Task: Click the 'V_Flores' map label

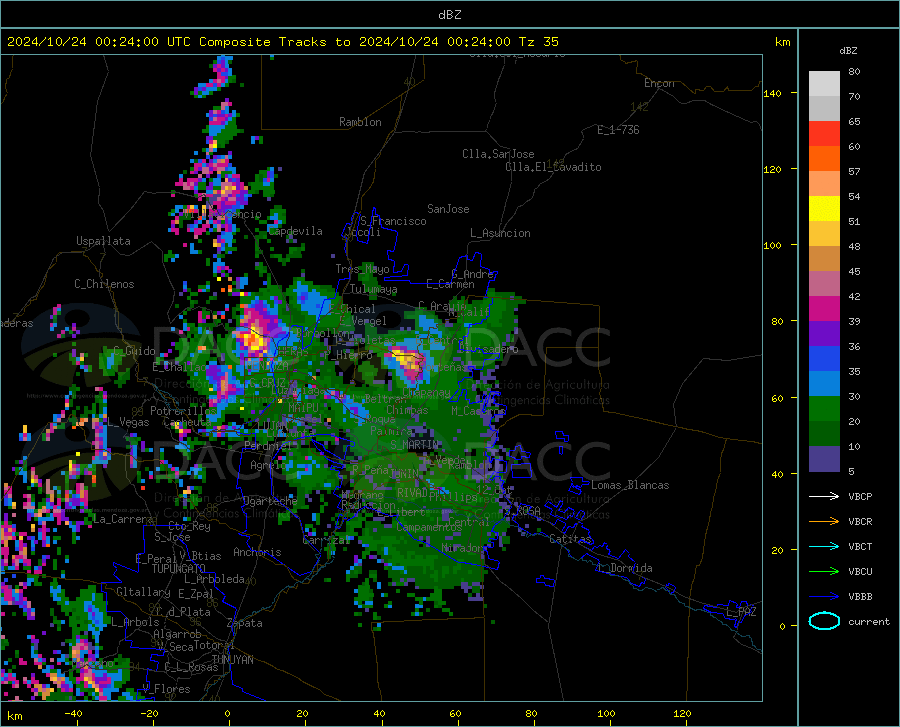Action: pos(167,689)
